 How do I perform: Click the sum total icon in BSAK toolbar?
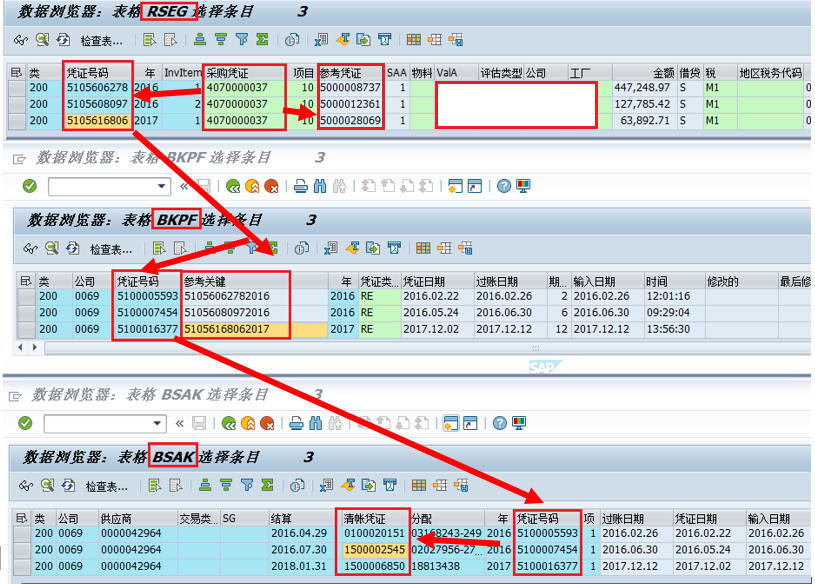[268, 485]
